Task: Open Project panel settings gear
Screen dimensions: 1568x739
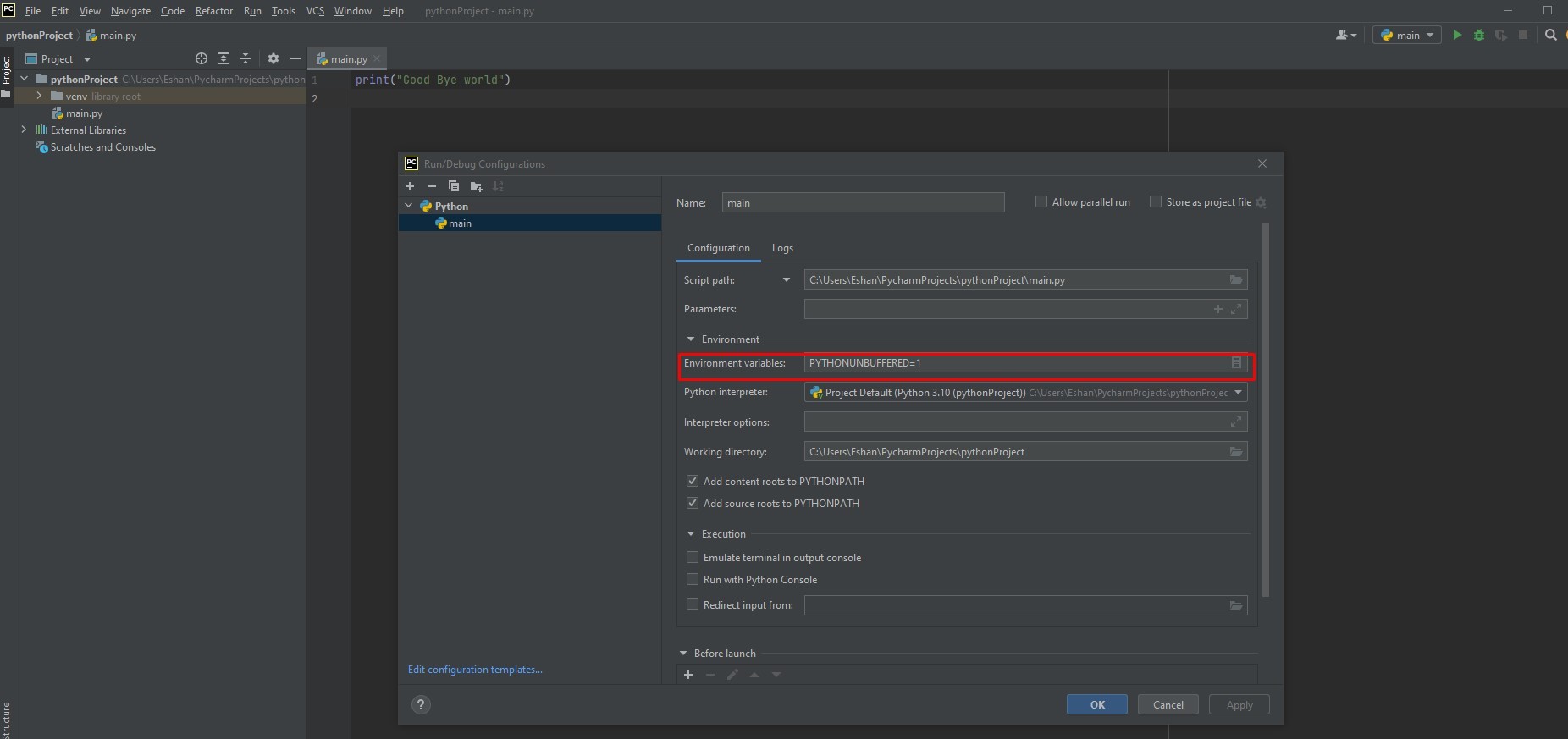Action: 273,58
